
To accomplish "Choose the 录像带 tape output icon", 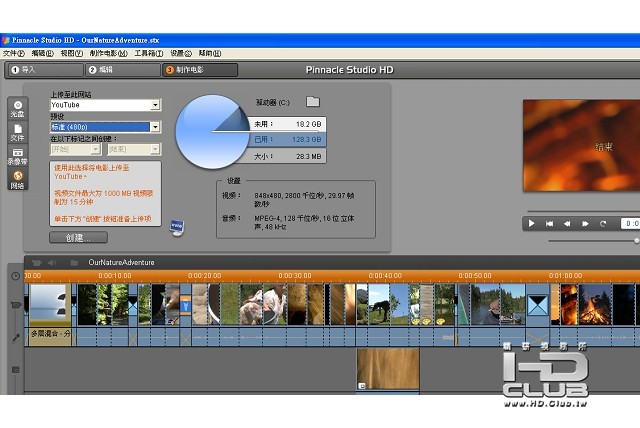I will pyautogui.click(x=18, y=156).
